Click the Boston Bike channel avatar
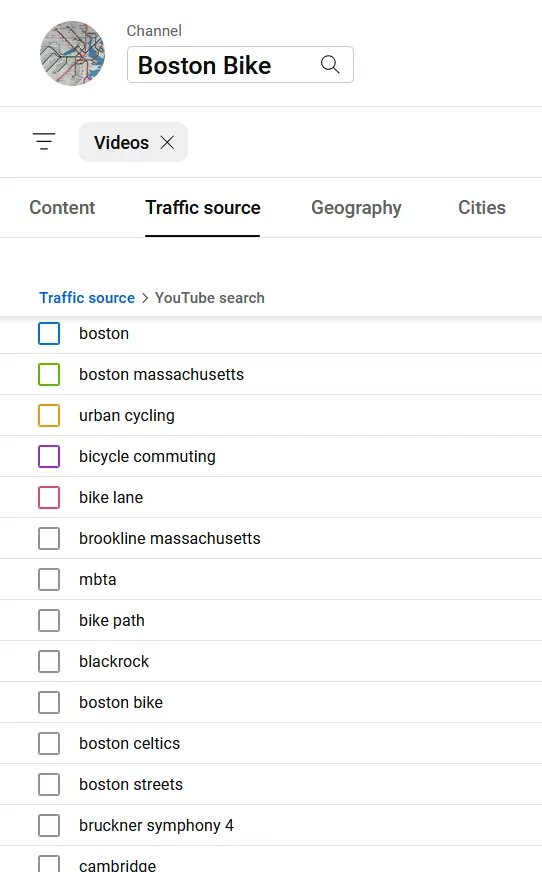Screen dimensions: 542x872 (72, 53)
